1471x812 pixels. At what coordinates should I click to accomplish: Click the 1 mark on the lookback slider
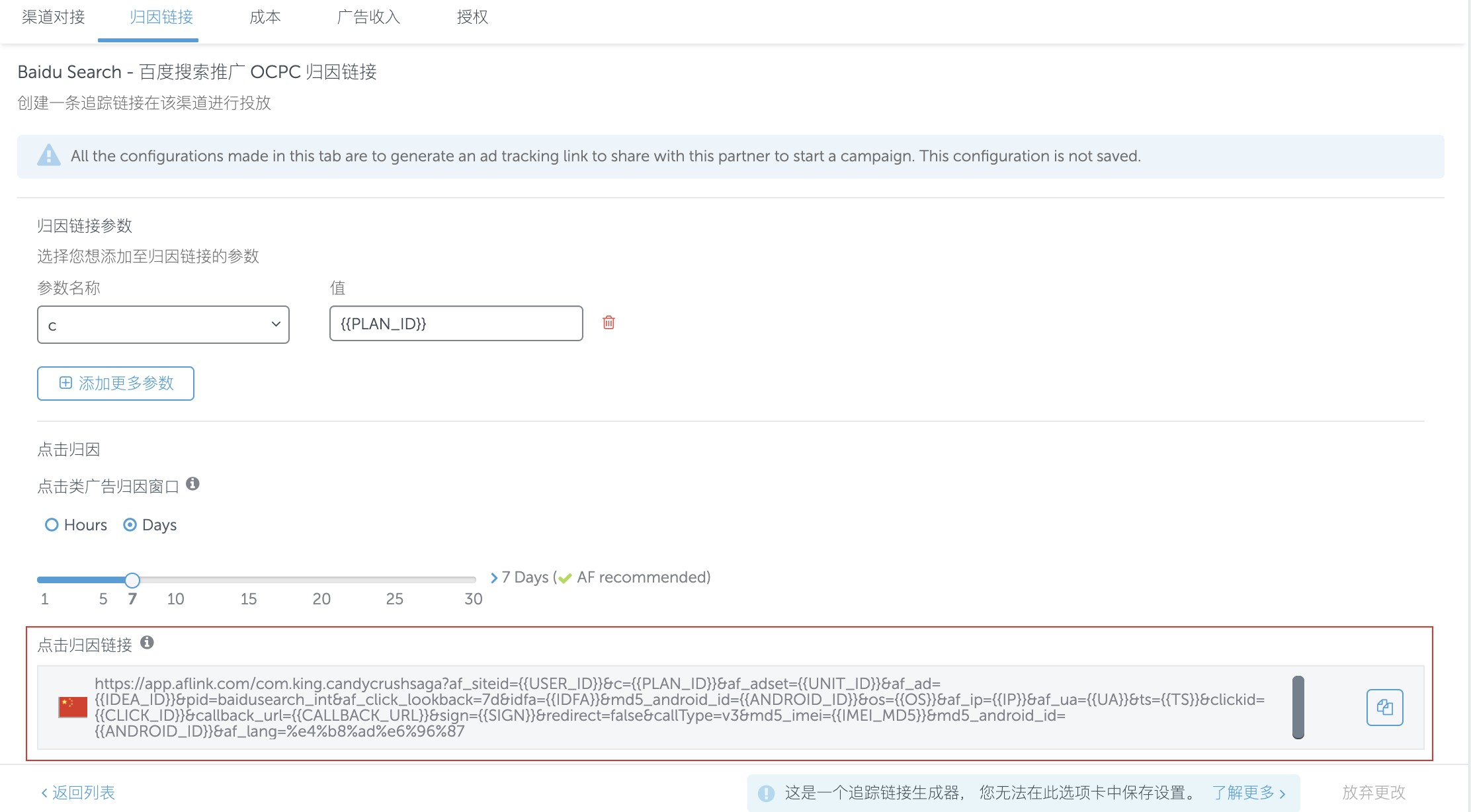[44, 599]
